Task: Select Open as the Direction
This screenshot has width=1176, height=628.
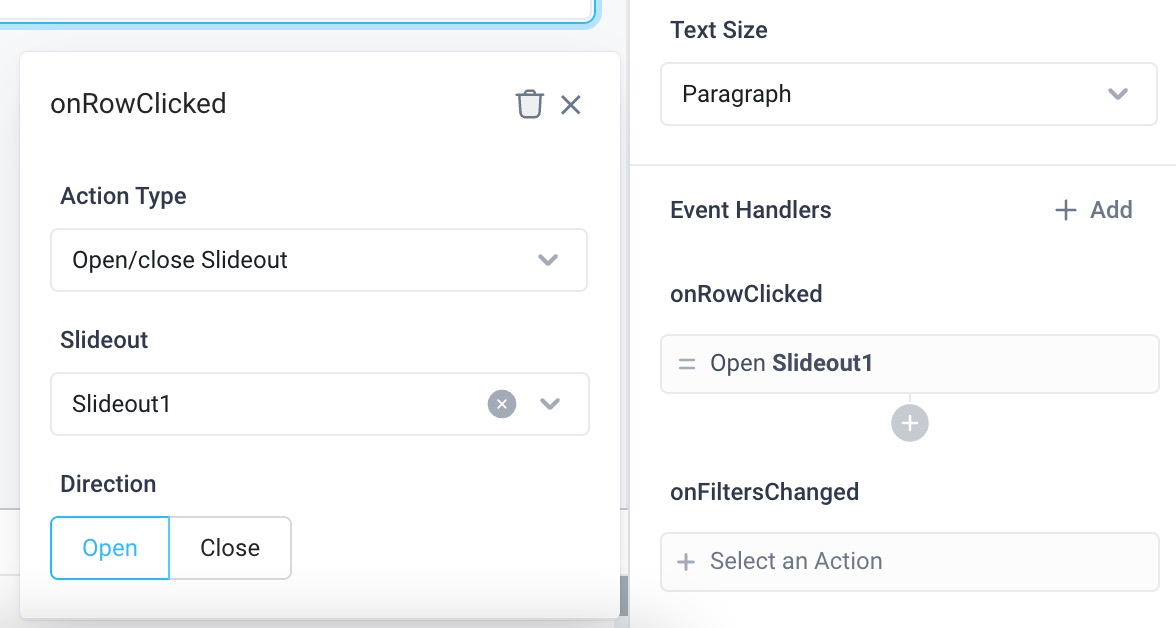Action: (109, 547)
